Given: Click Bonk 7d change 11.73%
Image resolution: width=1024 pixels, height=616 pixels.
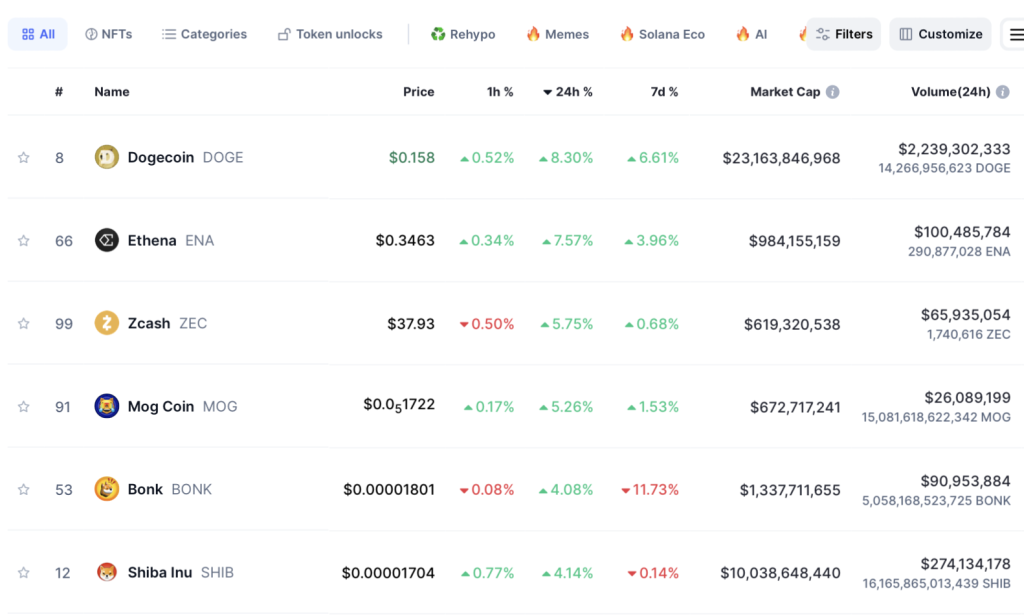Looking at the screenshot, I should [x=650, y=489].
